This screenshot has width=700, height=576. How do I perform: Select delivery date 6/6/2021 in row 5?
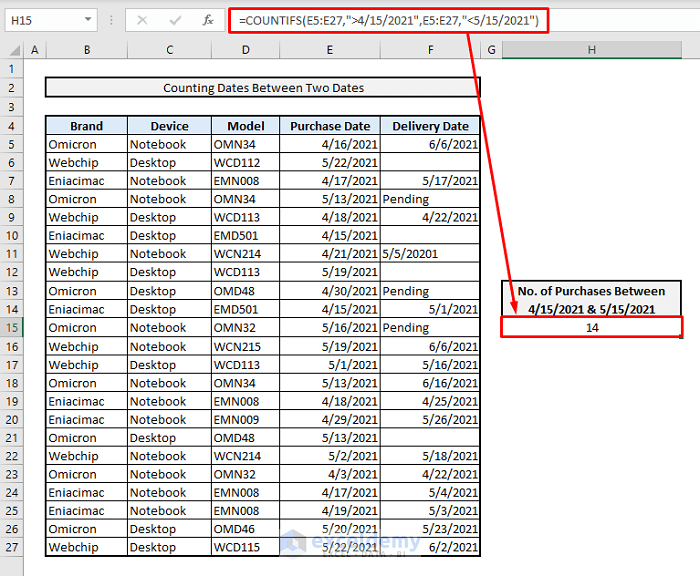coord(430,144)
